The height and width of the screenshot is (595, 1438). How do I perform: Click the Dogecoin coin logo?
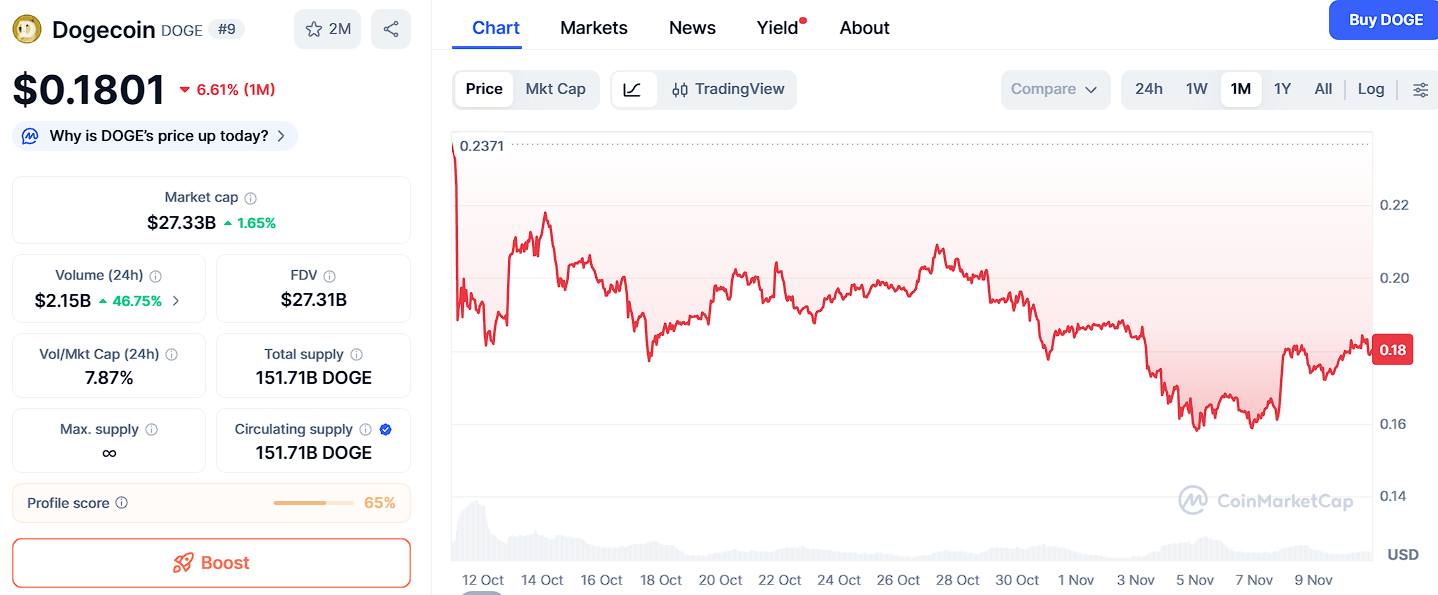(25, 28)
